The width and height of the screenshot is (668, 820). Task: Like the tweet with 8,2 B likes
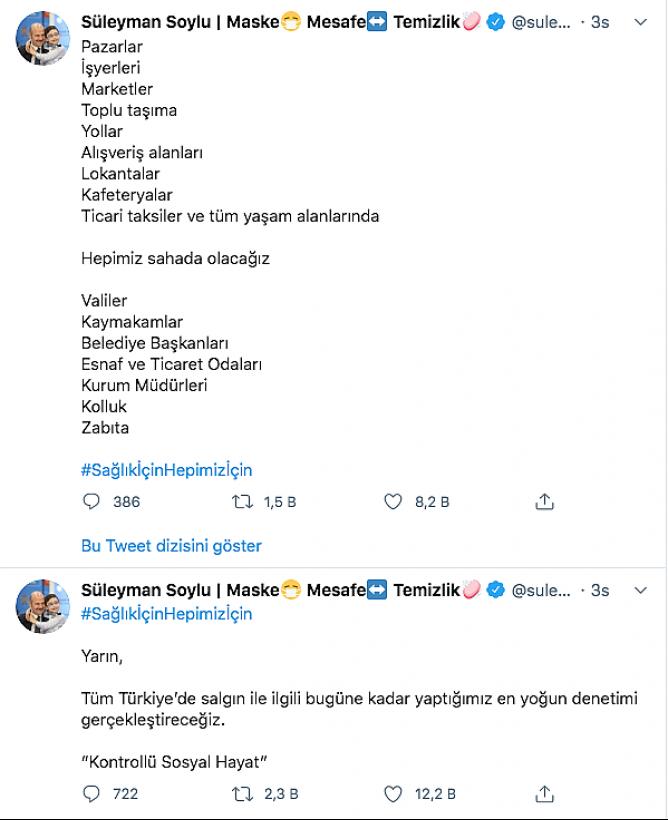[x=393, y=502]
